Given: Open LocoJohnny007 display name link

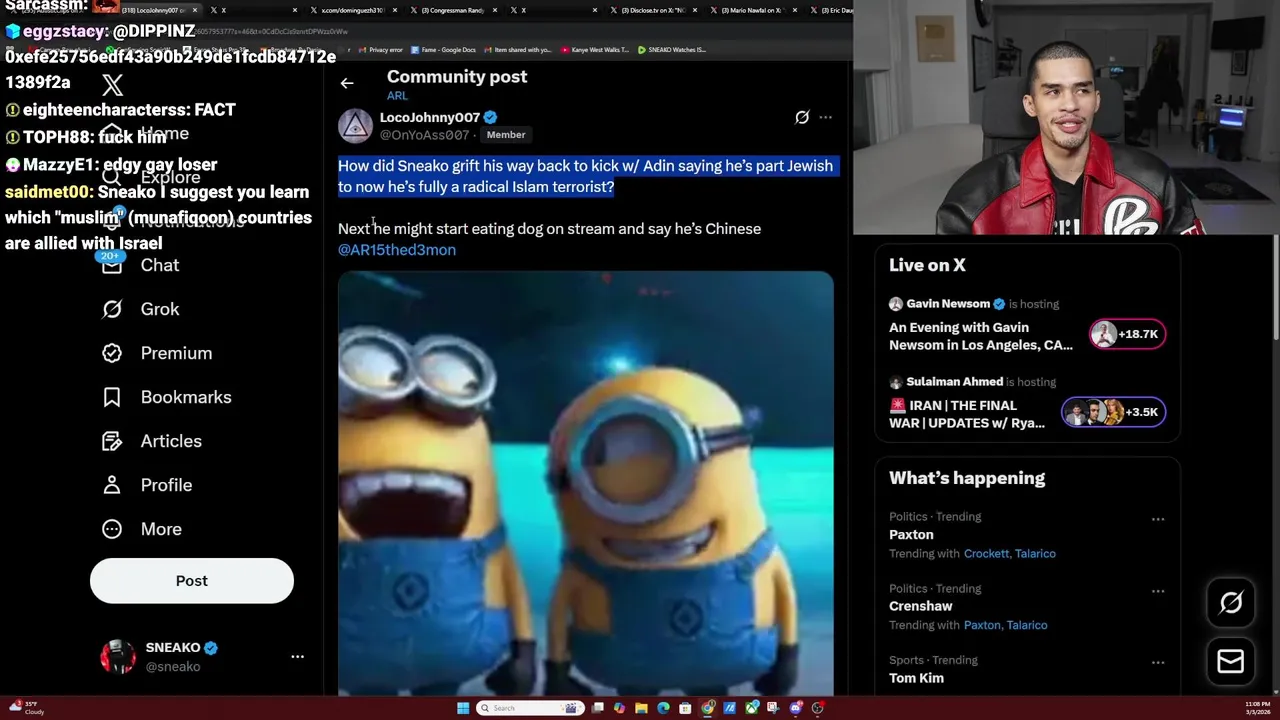Looking at the screenshot, I should [430, 118].
